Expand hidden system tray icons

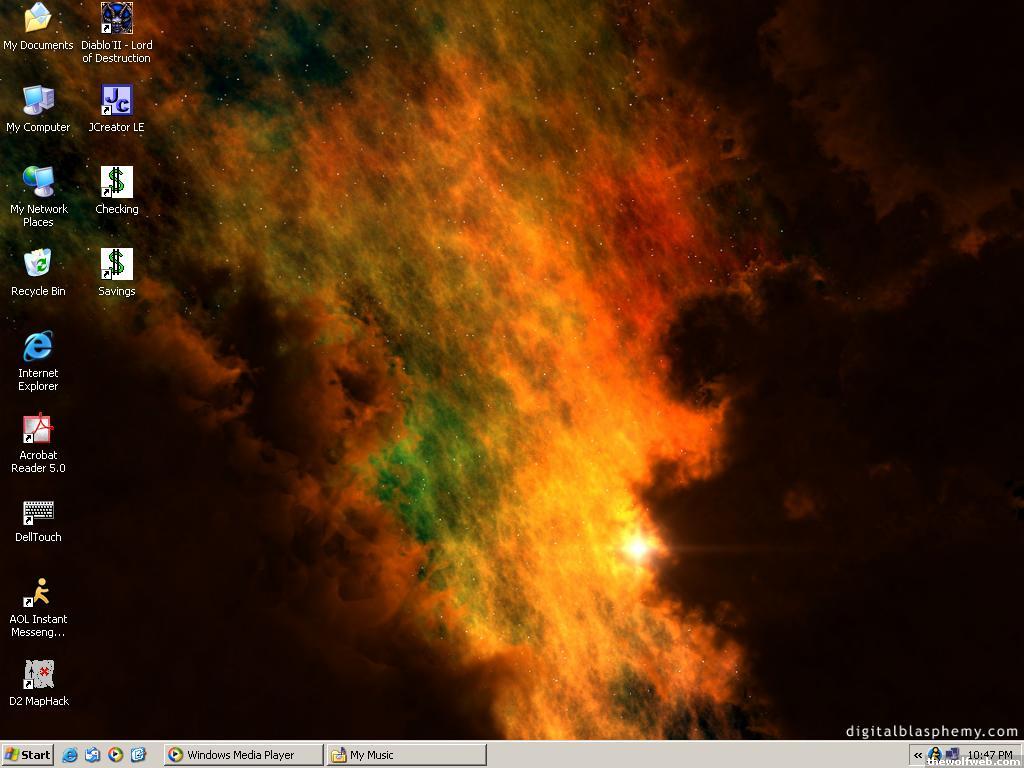(x=918, y=755)
